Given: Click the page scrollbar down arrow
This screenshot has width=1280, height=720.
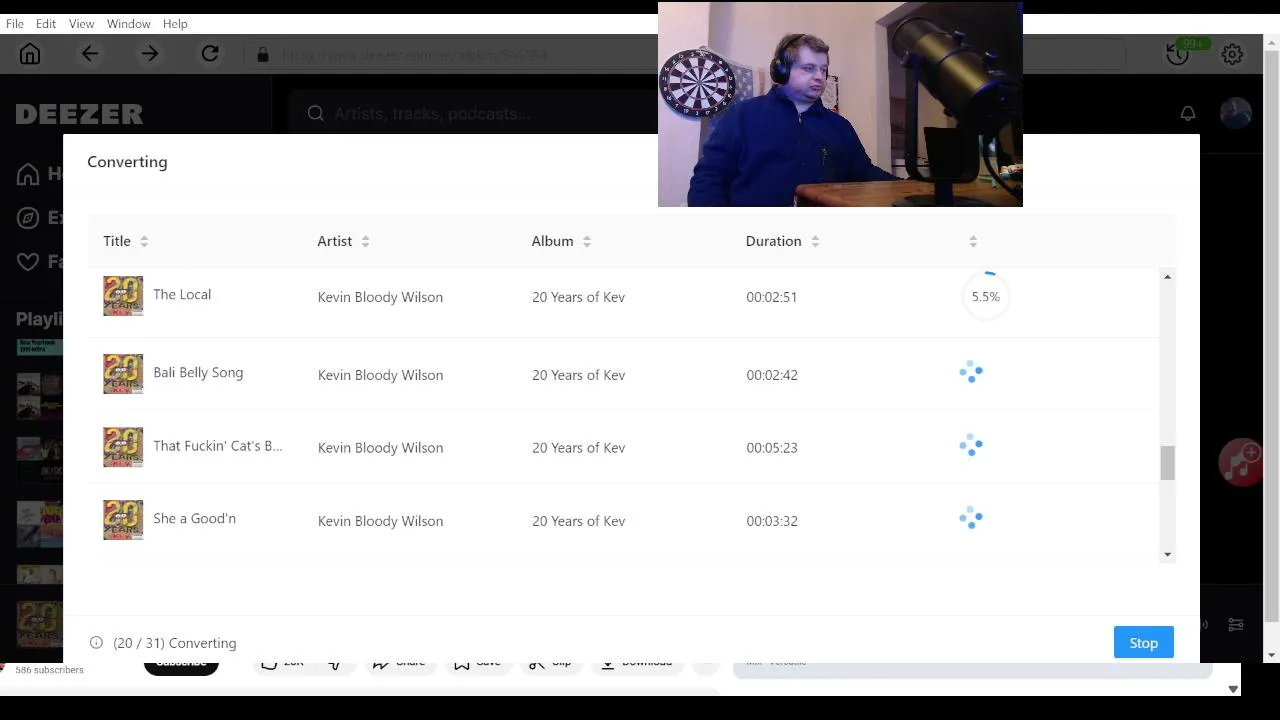Looking at the screenshot, I should pos(1272,655).
